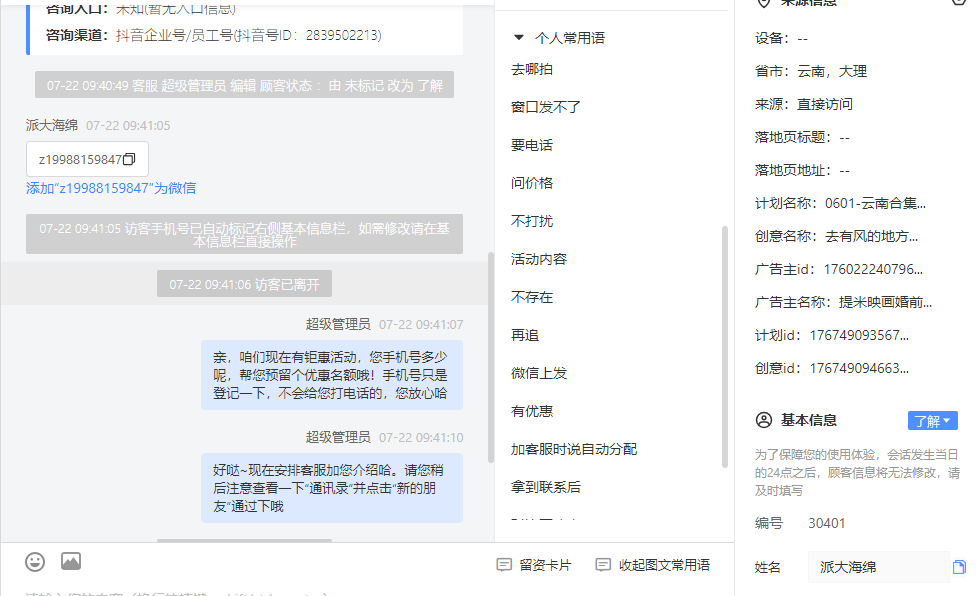This screenshot has width=980, height=596.
Task: Click the chat history scrollbar
Action: [491, 357]
